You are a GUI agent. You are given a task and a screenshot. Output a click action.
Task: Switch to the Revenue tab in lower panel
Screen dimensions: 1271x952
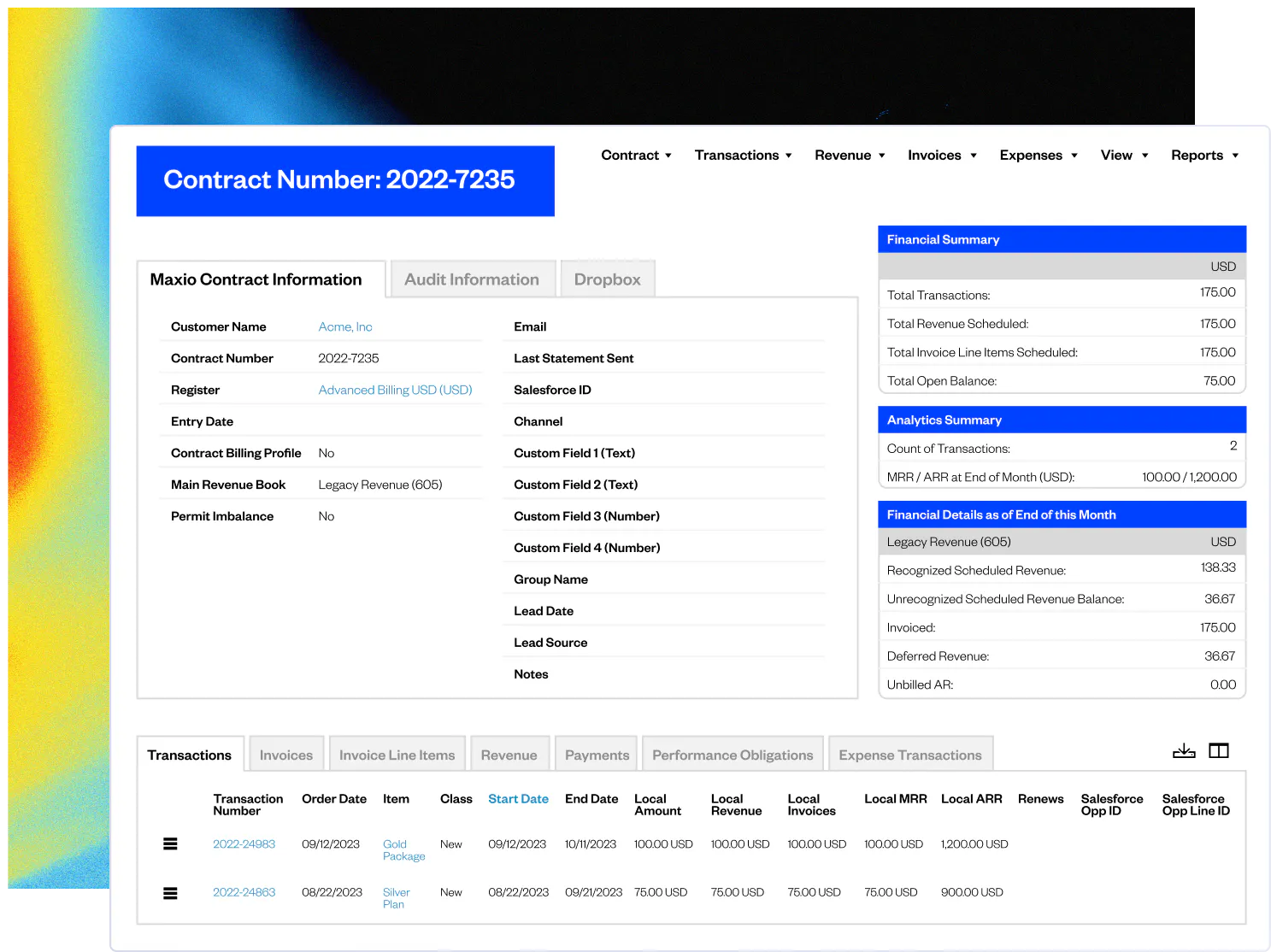509,755
